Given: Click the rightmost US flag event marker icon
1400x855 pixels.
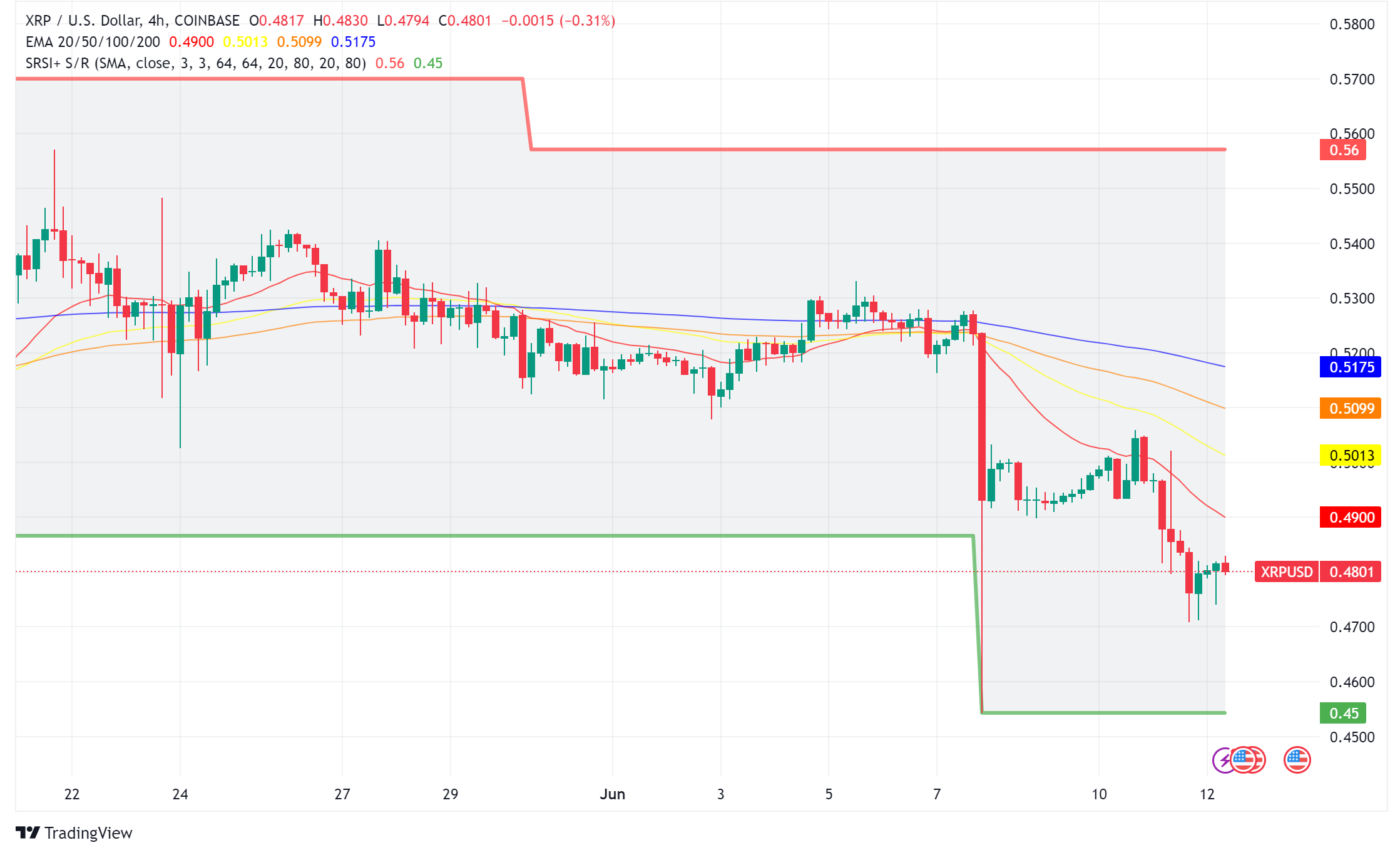Looking at the screenshot, I should [x=1298, y=760].
